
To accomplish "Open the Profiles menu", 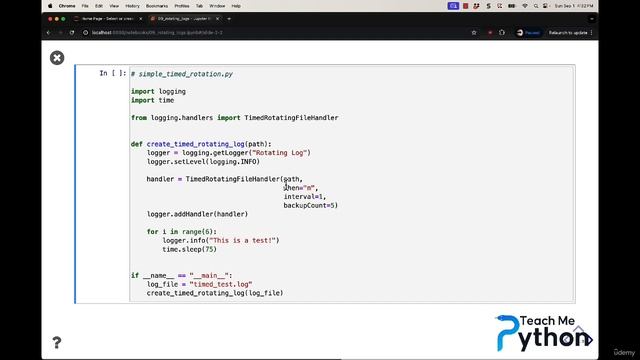I will (x=182, y=6).
